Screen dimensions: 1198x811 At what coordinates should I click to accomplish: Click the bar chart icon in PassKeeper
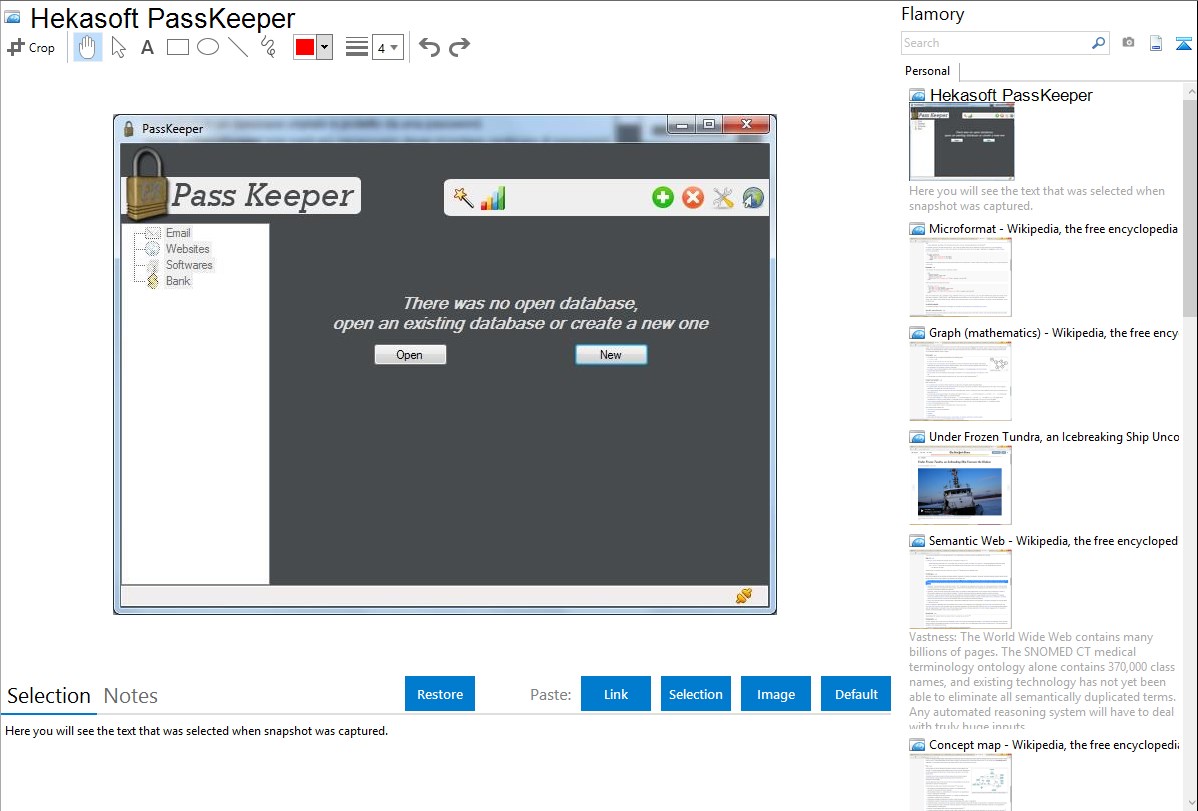493,197
